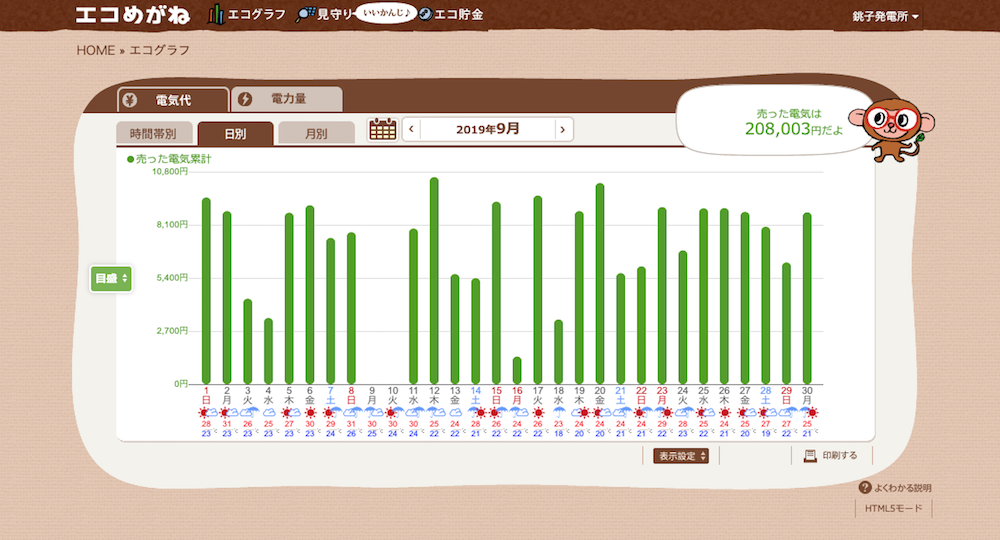Click the エコグラフ breadcrumb text
1000x540 pixels.
pos(159,50)
